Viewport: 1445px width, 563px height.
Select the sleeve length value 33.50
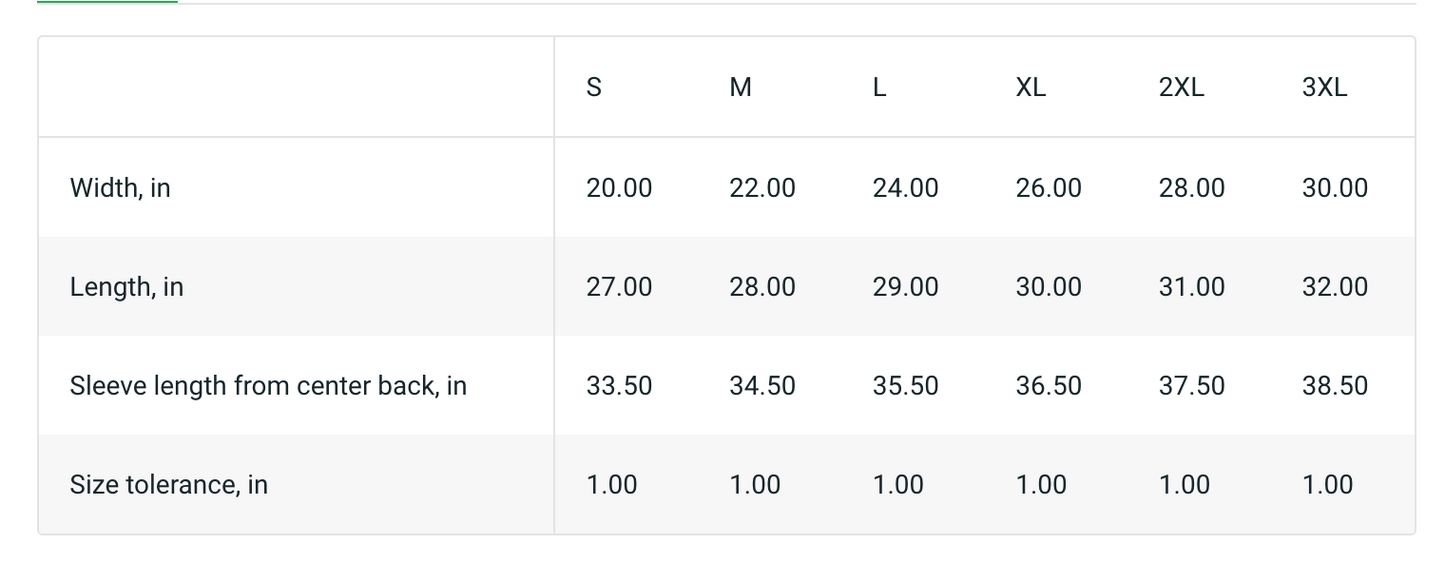(619, 386)
